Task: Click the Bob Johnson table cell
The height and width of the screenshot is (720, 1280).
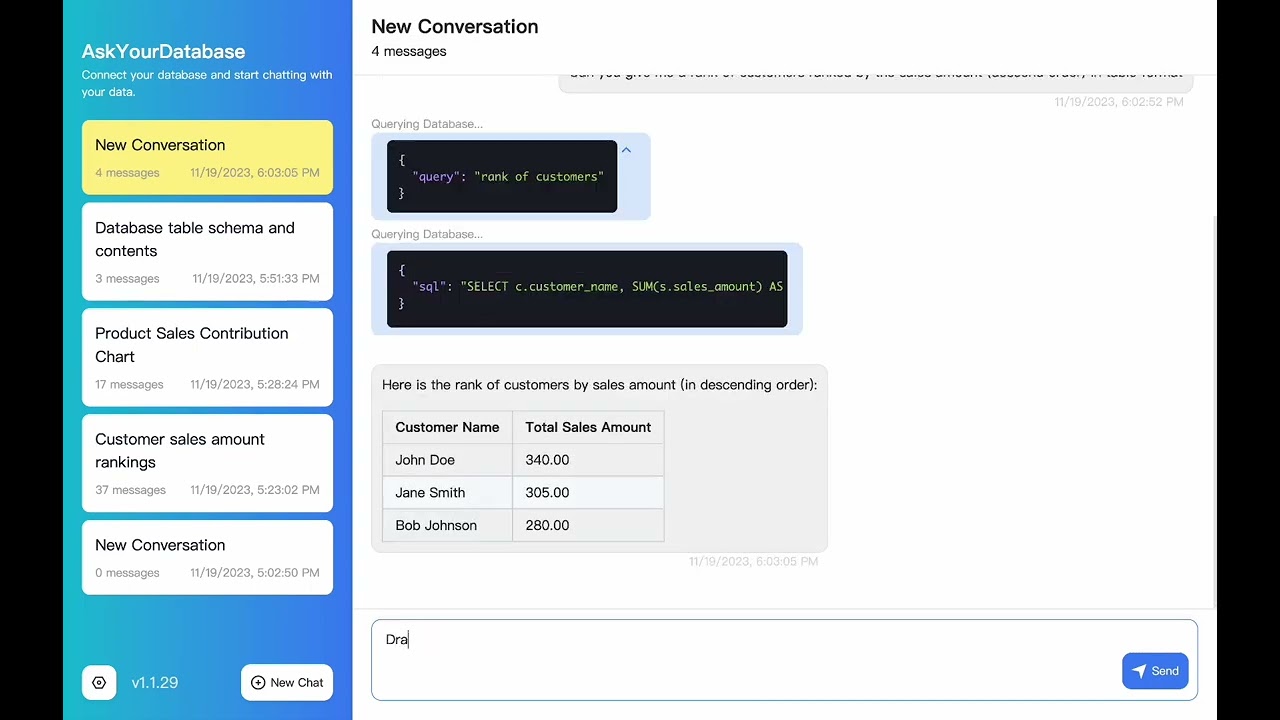Action: coord(447,525)
